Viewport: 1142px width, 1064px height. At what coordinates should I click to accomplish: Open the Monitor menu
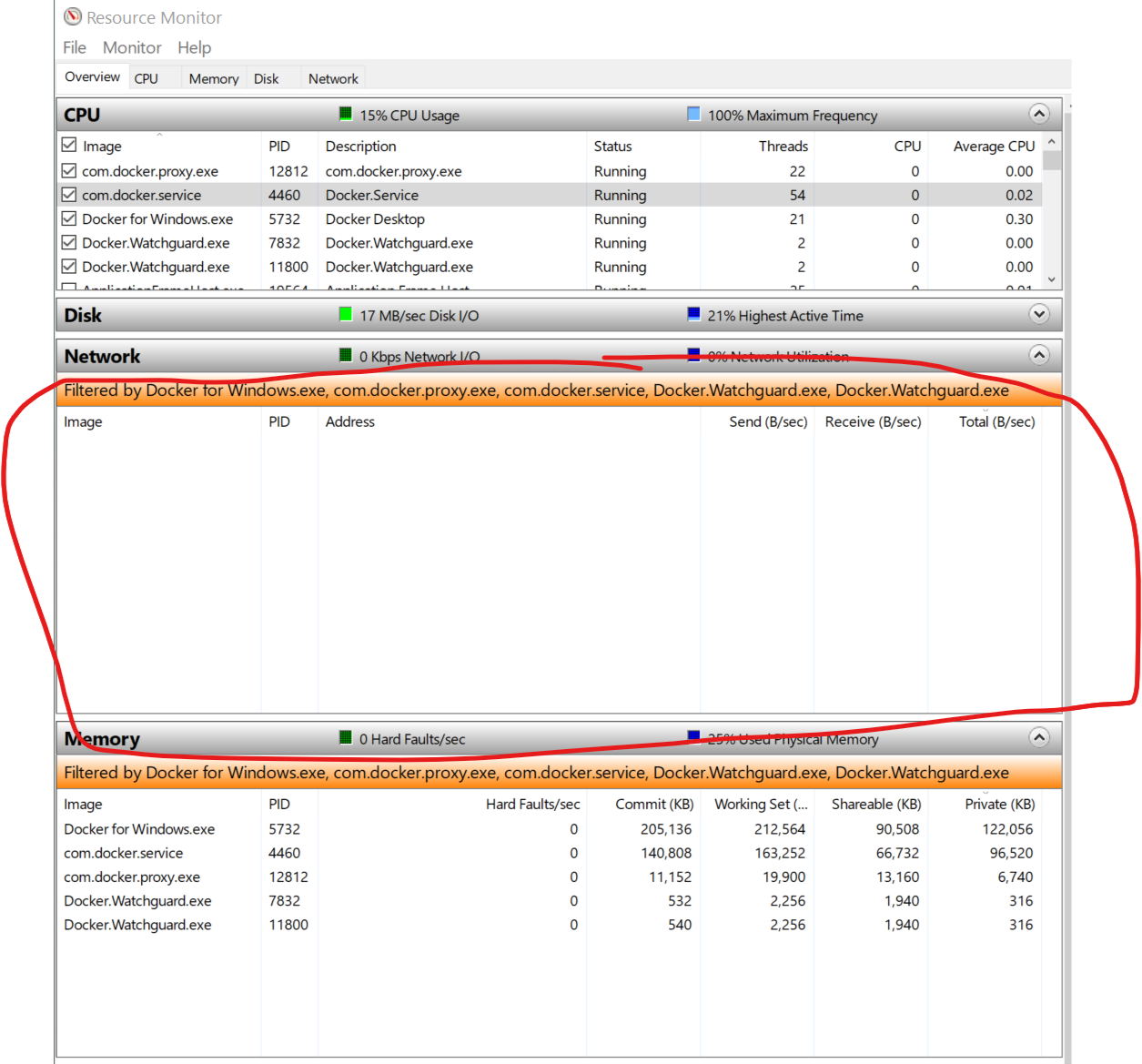point(132,47)
